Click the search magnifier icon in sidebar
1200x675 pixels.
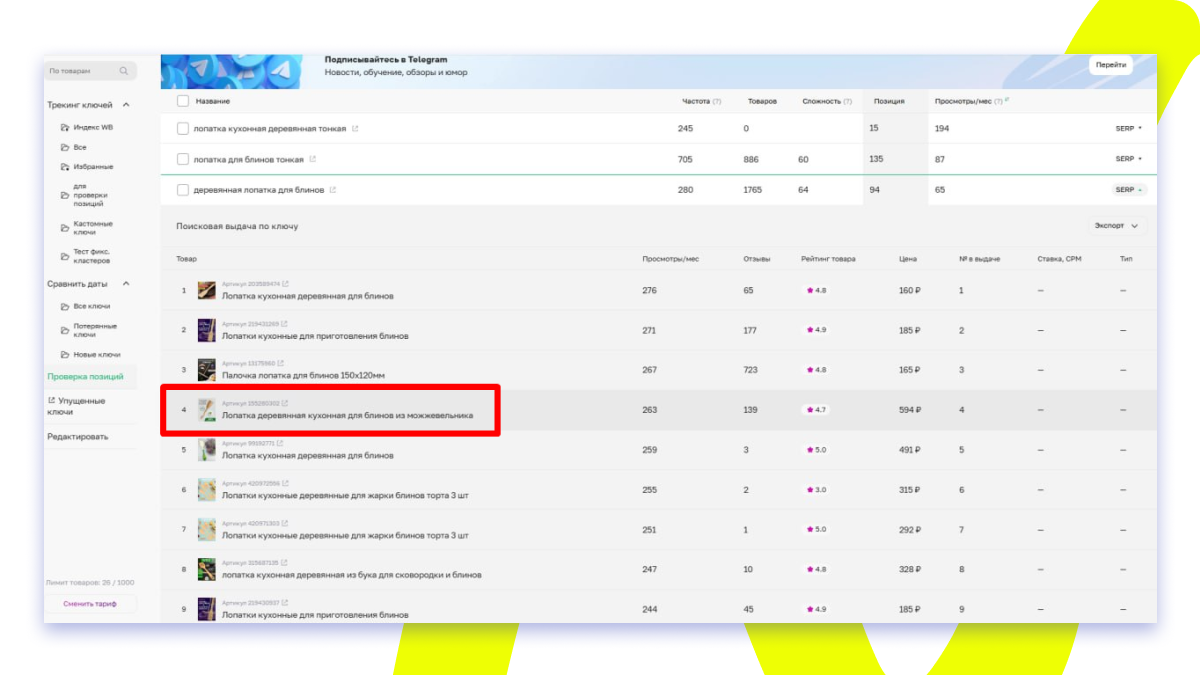coord(124,71)
